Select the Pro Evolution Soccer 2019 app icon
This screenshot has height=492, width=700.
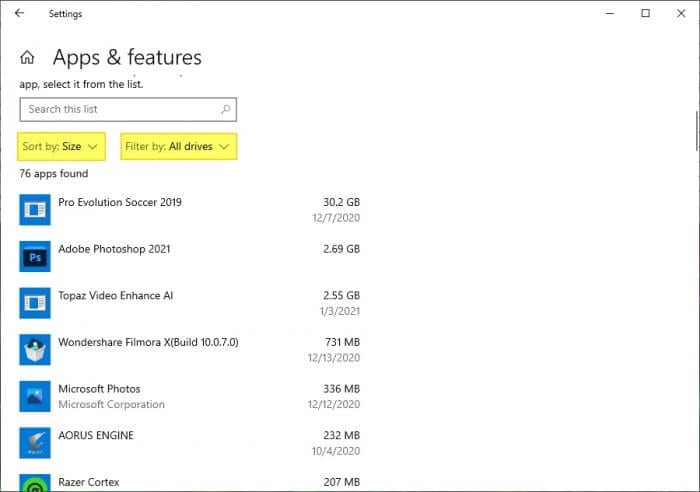click(x=35, y=209)
